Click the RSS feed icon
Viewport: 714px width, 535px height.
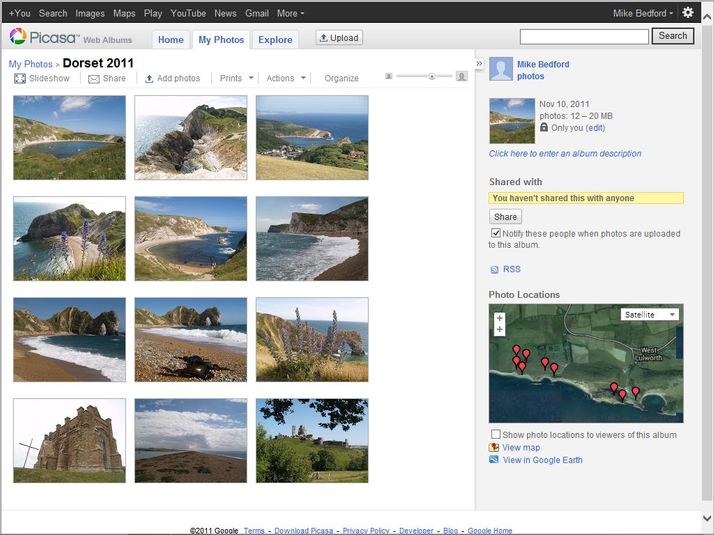[x=494, y=270]
